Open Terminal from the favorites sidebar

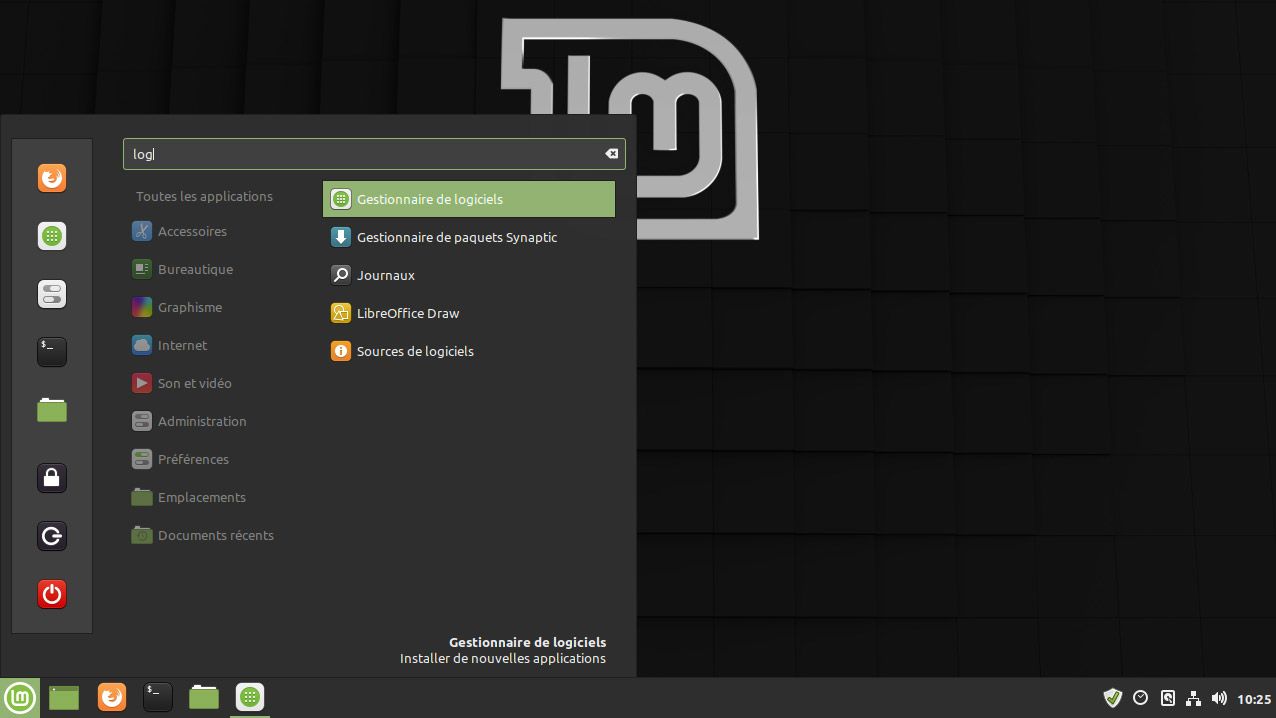pyautogui.click(x=52, y=351)
